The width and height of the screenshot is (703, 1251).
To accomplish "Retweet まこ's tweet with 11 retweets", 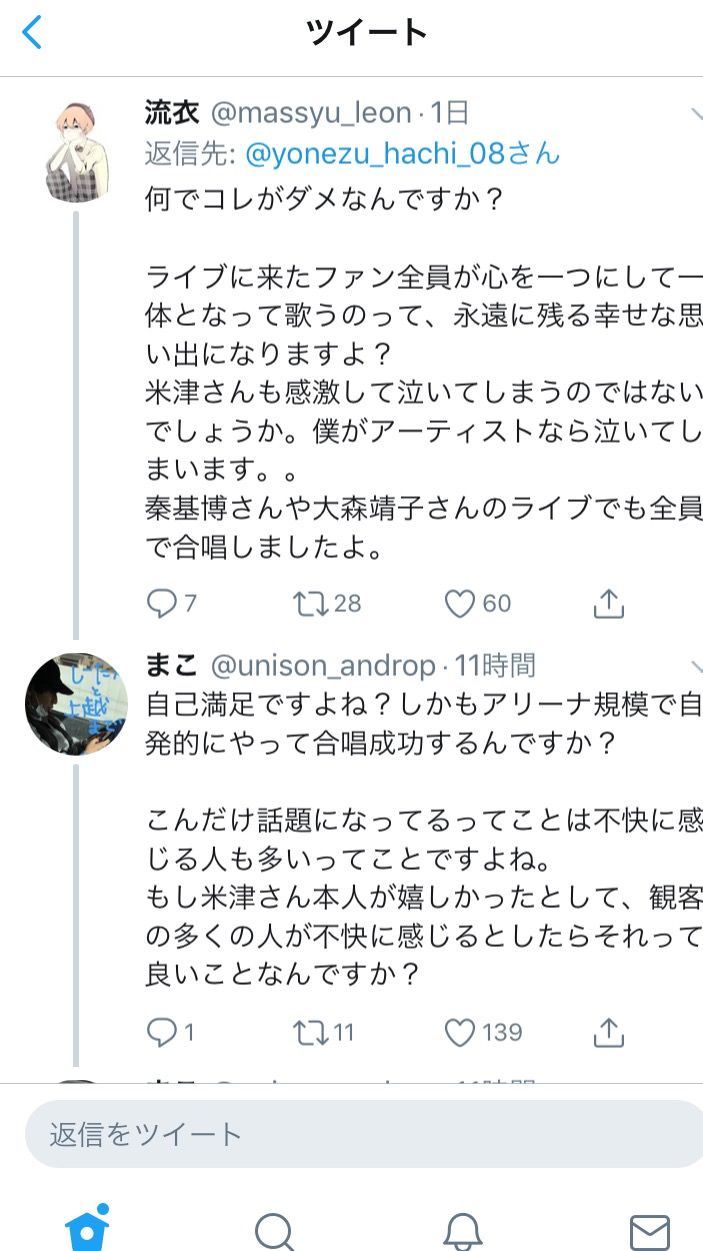I will point(309,1032).
